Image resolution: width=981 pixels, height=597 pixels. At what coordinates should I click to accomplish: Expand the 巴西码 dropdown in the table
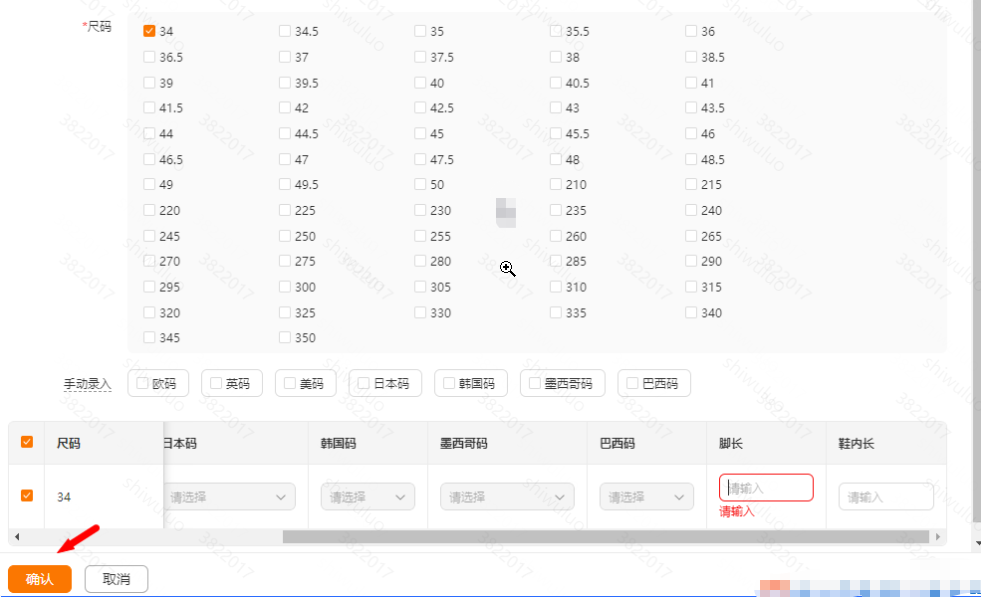click(x=646, y=496)
